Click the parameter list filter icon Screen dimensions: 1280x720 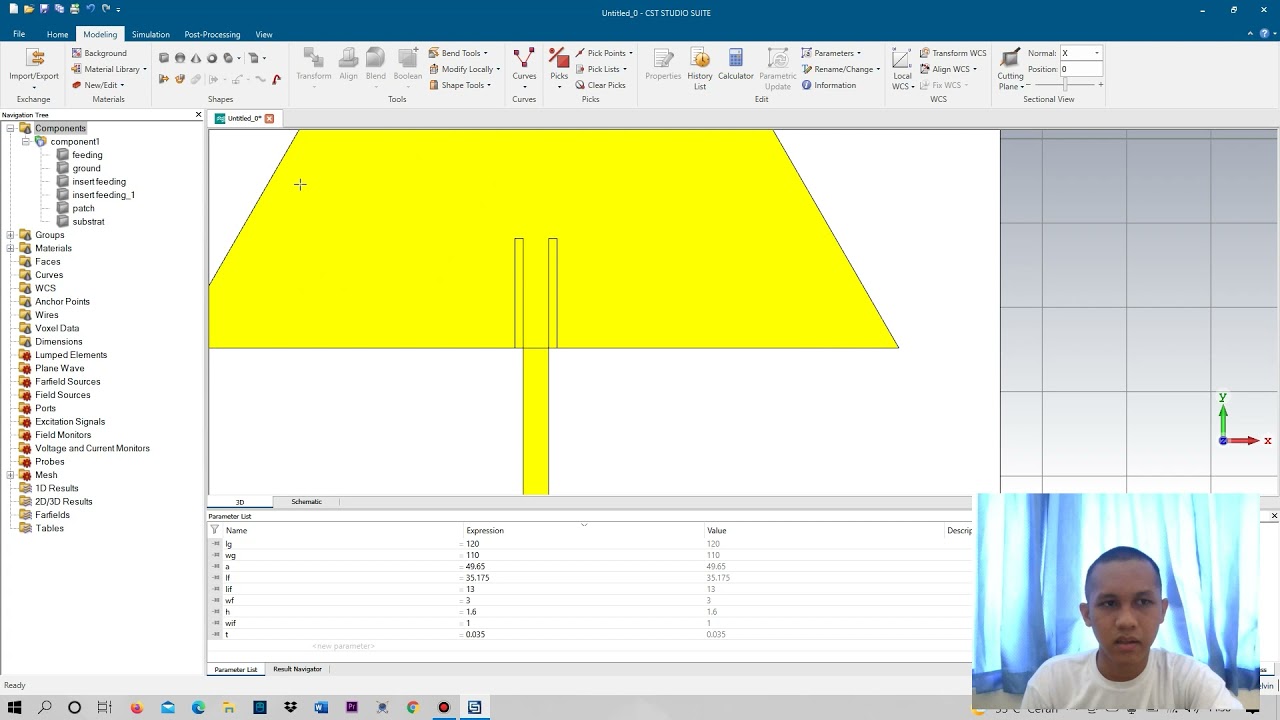(214, 531)
